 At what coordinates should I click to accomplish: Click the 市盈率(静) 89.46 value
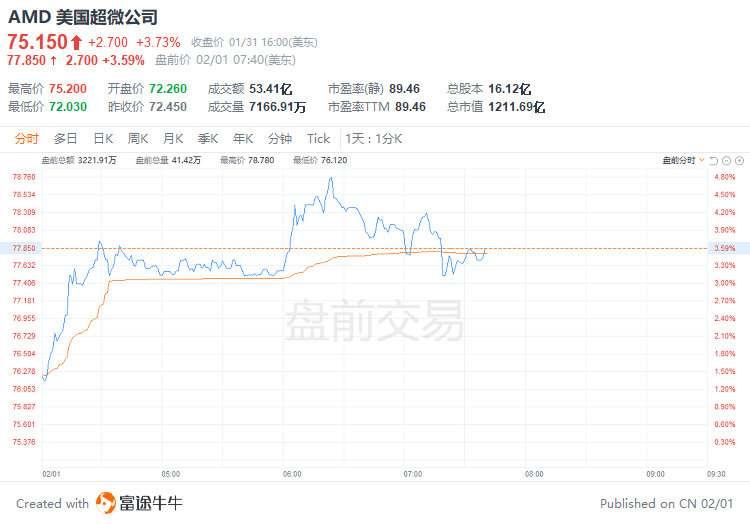(x=404, y=89)
